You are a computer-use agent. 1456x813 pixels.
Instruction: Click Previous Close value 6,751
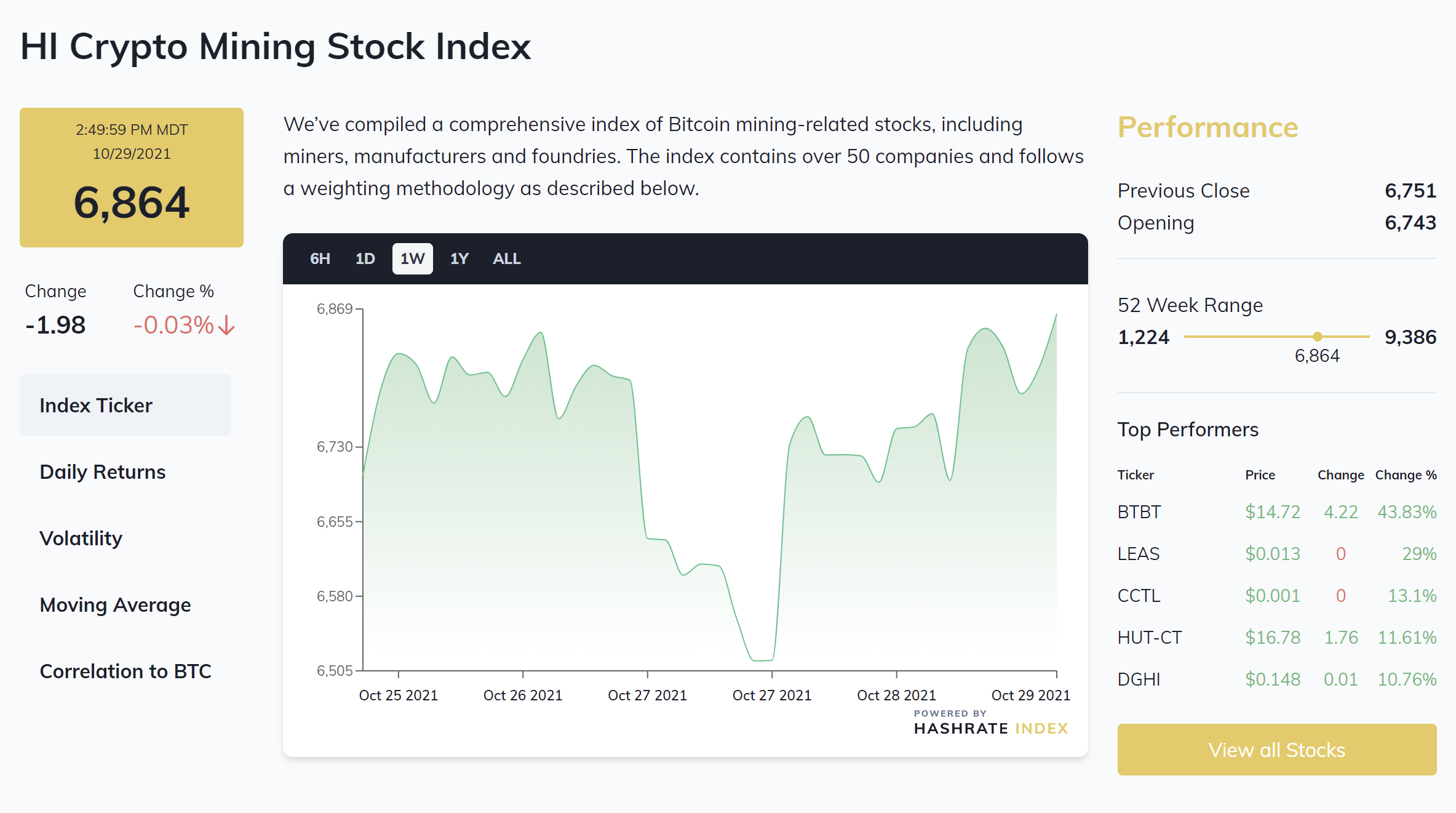coord(1410,191)
